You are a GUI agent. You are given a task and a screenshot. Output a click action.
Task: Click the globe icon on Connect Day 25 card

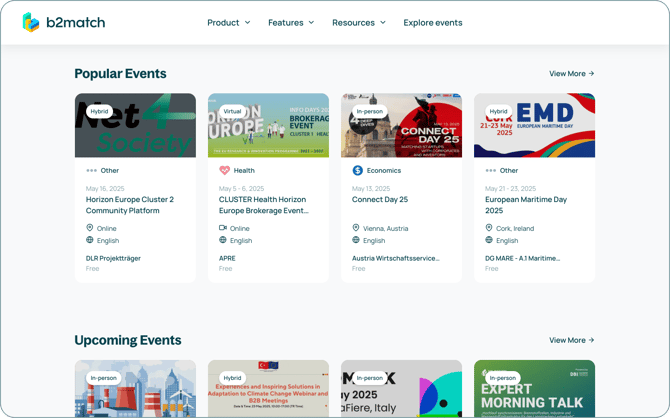[356, 240]
